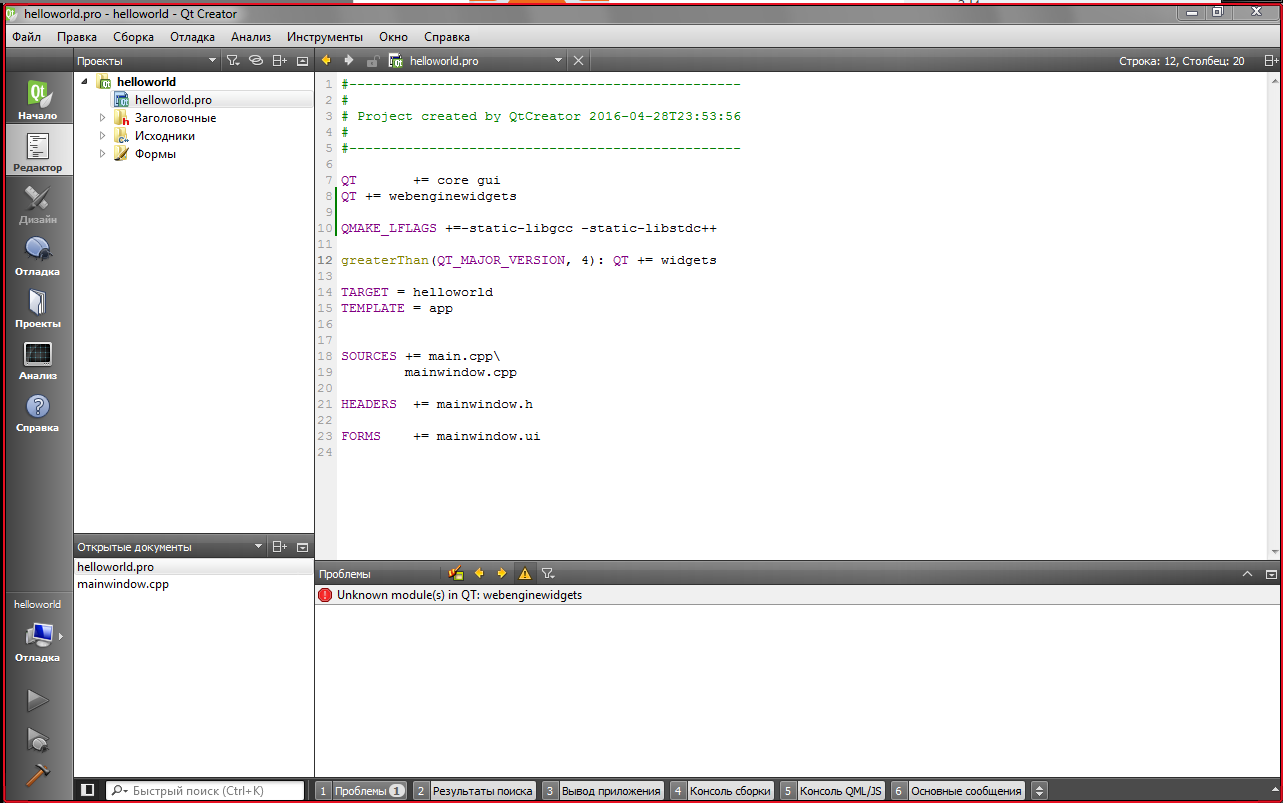
Task: Show the Проблемы output pane
Action: pos(362,790)
